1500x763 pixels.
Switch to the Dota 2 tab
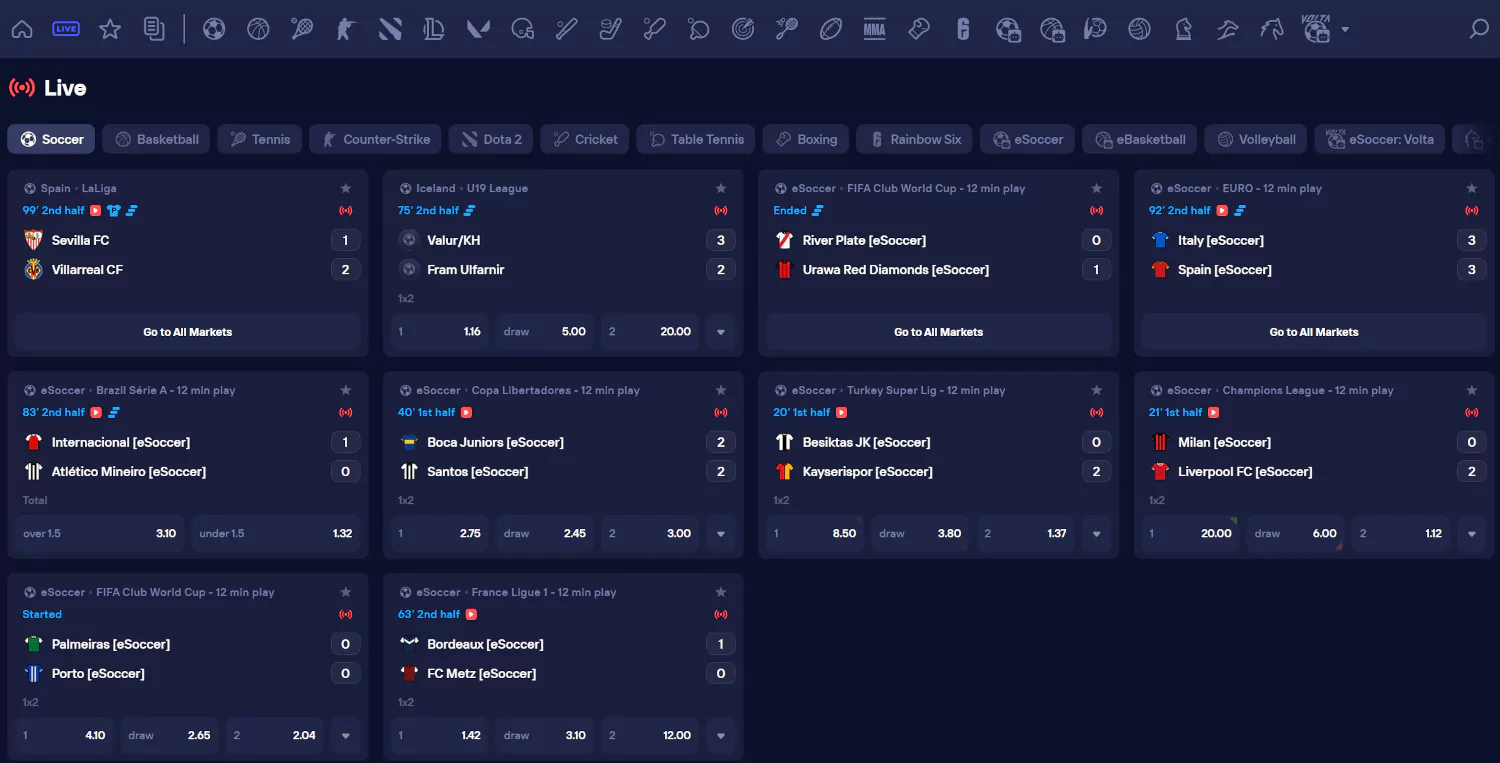(491, 139)
